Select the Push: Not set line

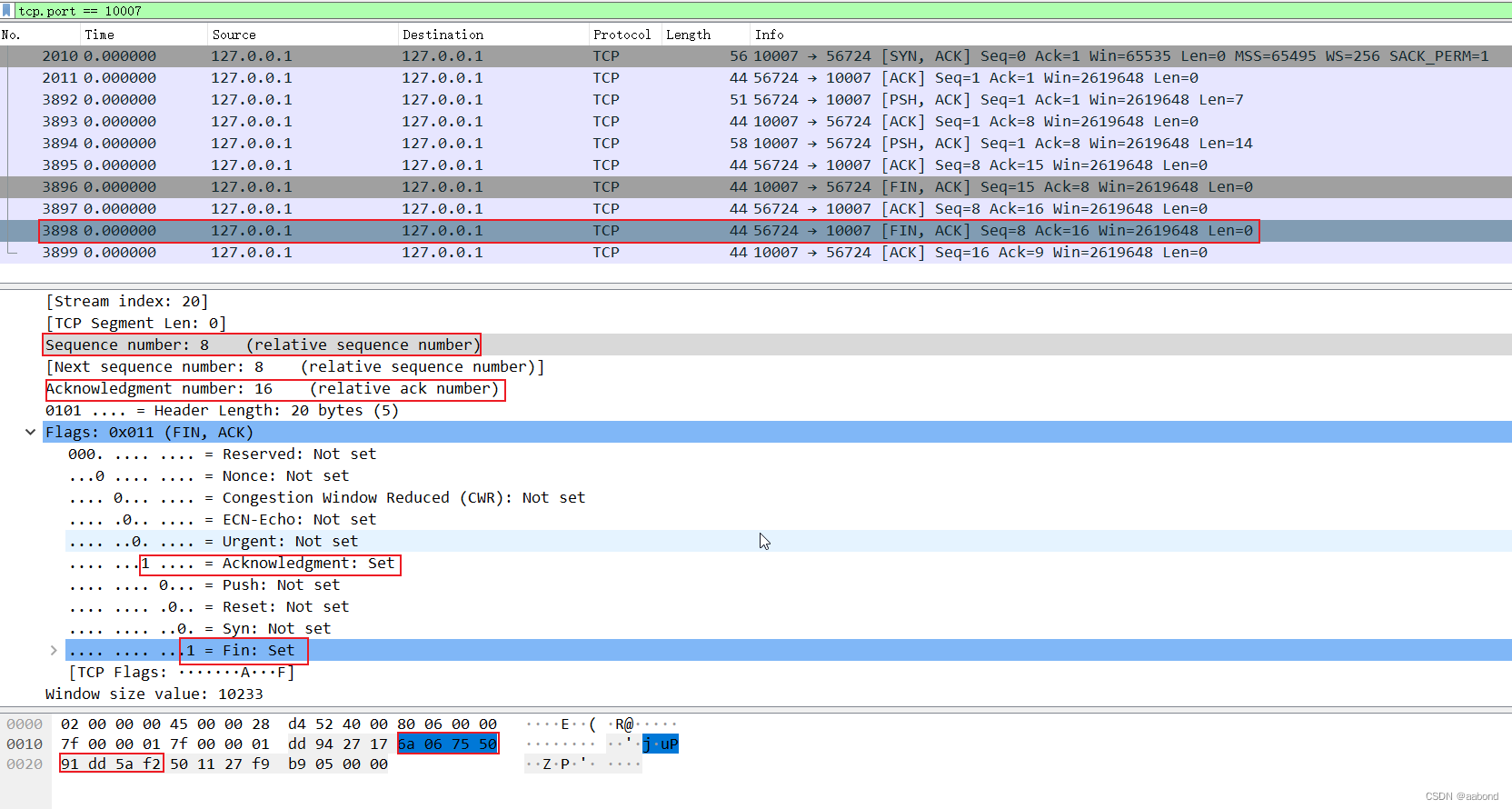coord(204,585)
